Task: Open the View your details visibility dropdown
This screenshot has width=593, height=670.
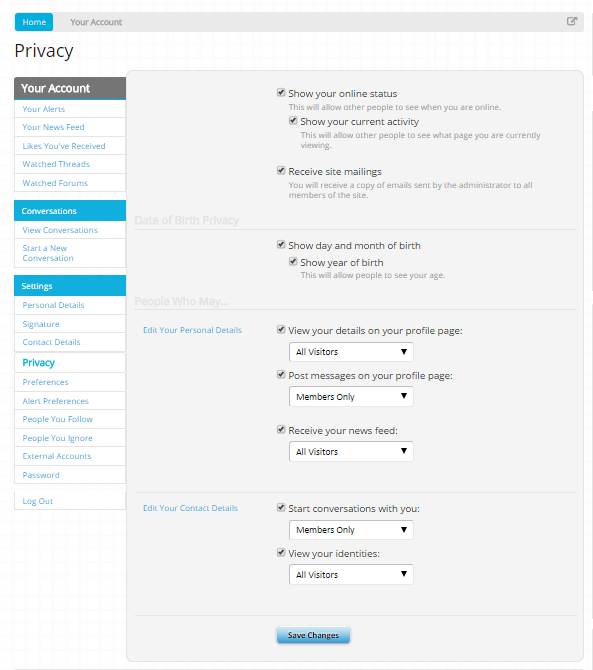Action: tap(351, 352)
